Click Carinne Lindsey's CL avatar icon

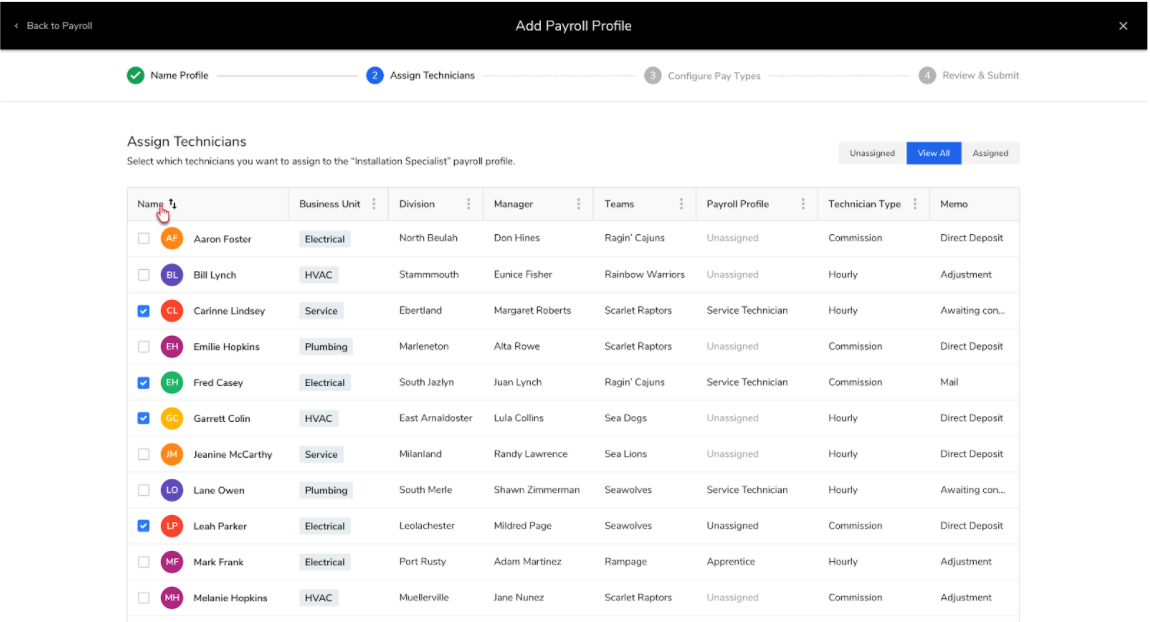(172, 311)
